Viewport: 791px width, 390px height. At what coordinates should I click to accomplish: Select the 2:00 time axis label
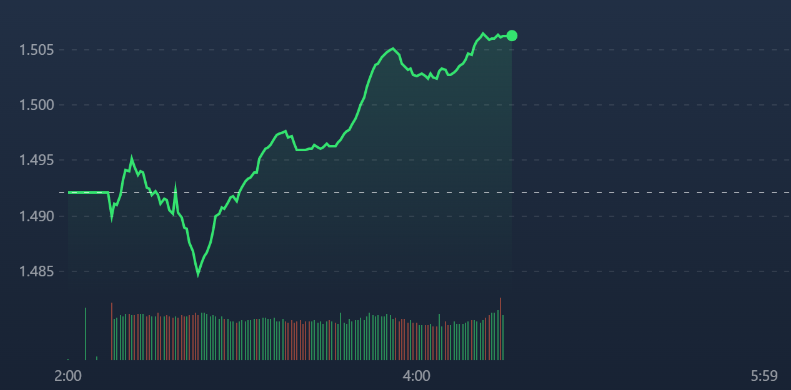pyautogui.click(x=68, y=376)
